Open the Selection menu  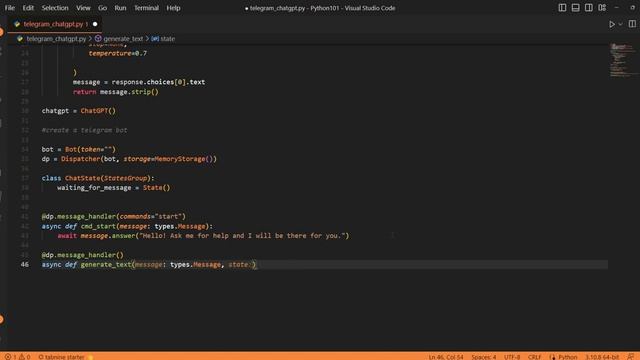pyautogui.click(x=55, y=8)
